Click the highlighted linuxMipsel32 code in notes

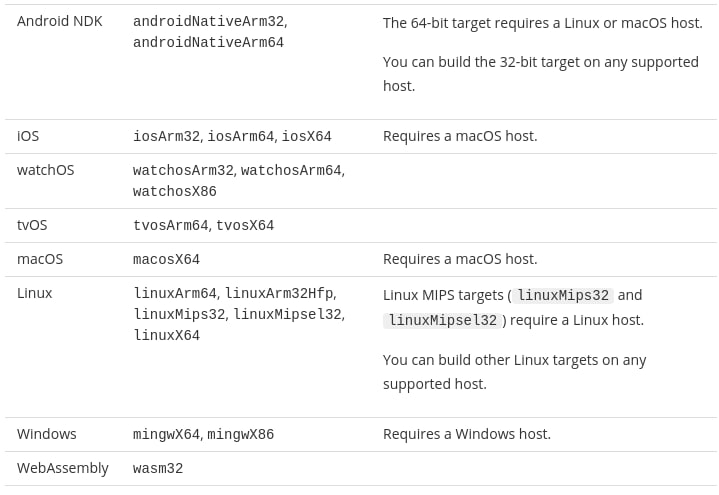click(x=442, y=320)
